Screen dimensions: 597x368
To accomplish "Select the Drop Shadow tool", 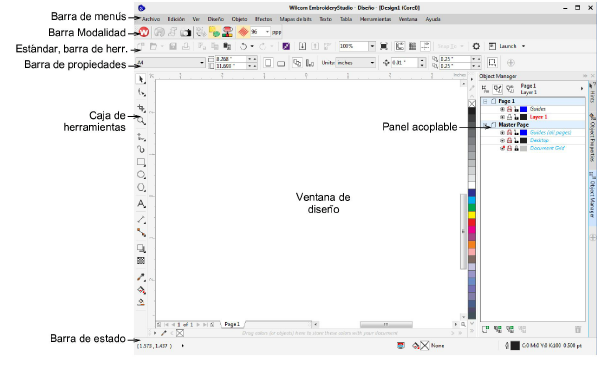I will click(x=141, y=248).
